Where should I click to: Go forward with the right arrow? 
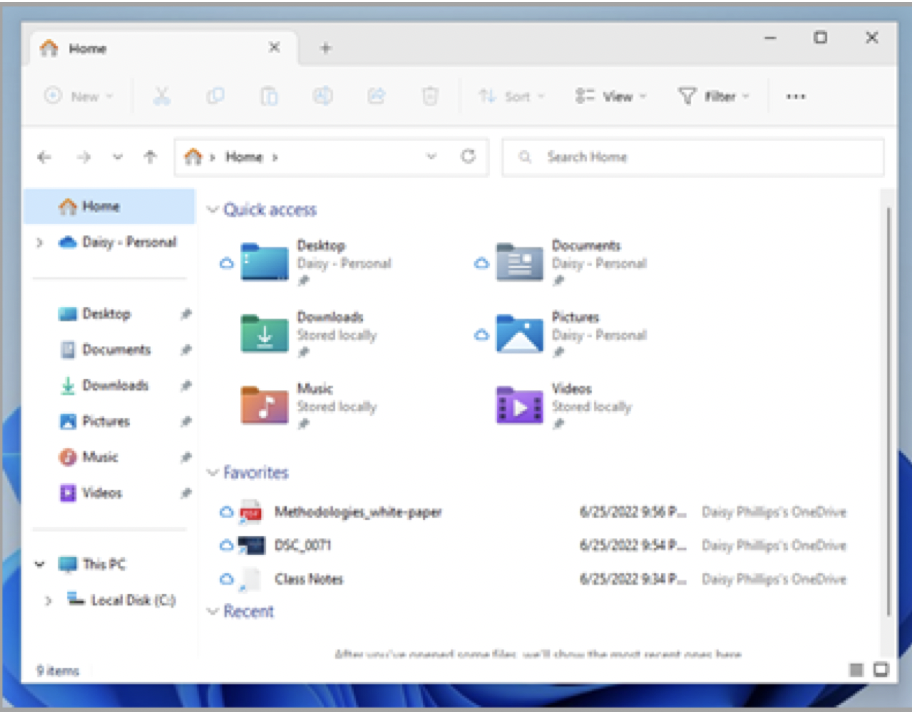[x=84, y=157]
